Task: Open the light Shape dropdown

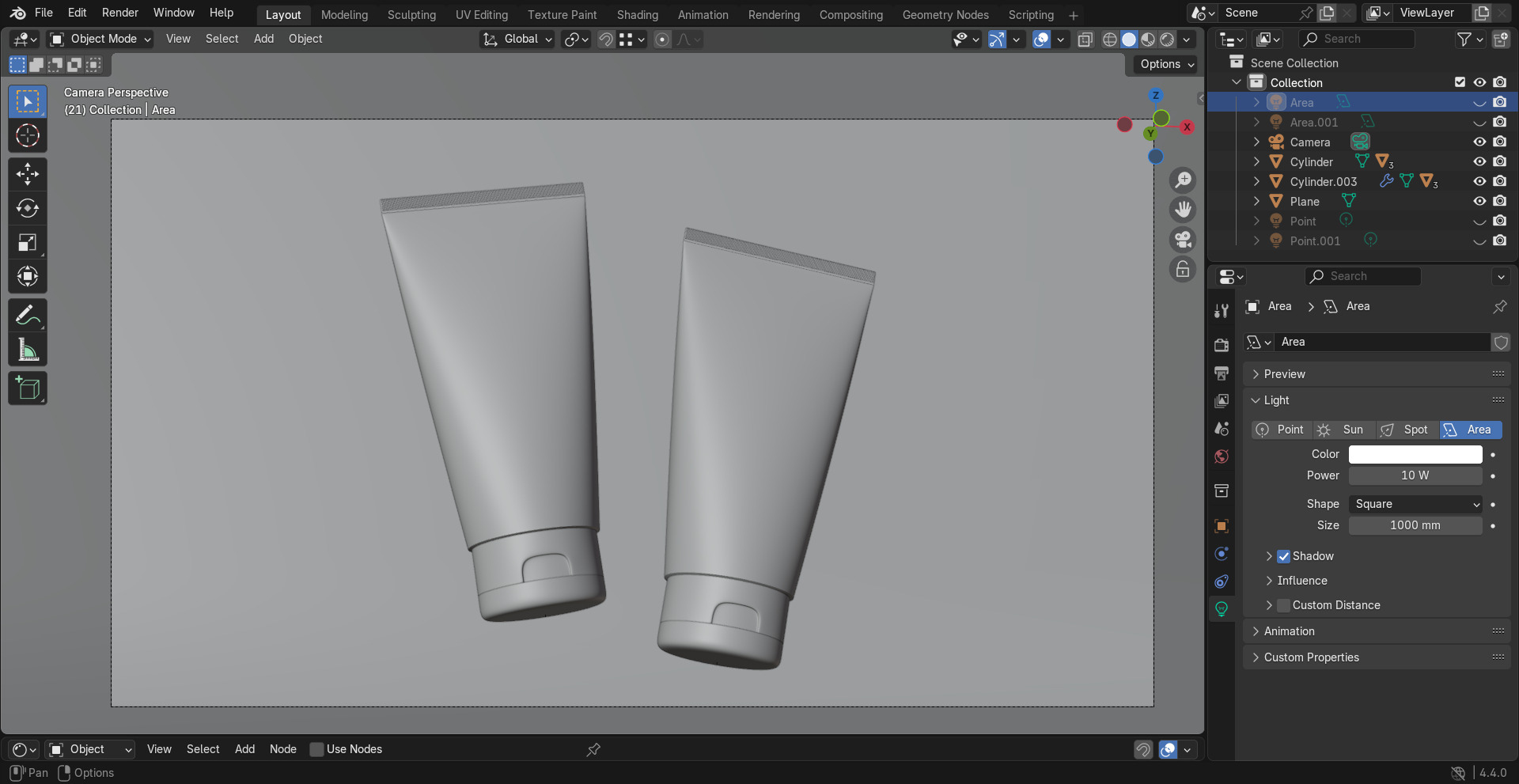Action: coord(1415,504)
